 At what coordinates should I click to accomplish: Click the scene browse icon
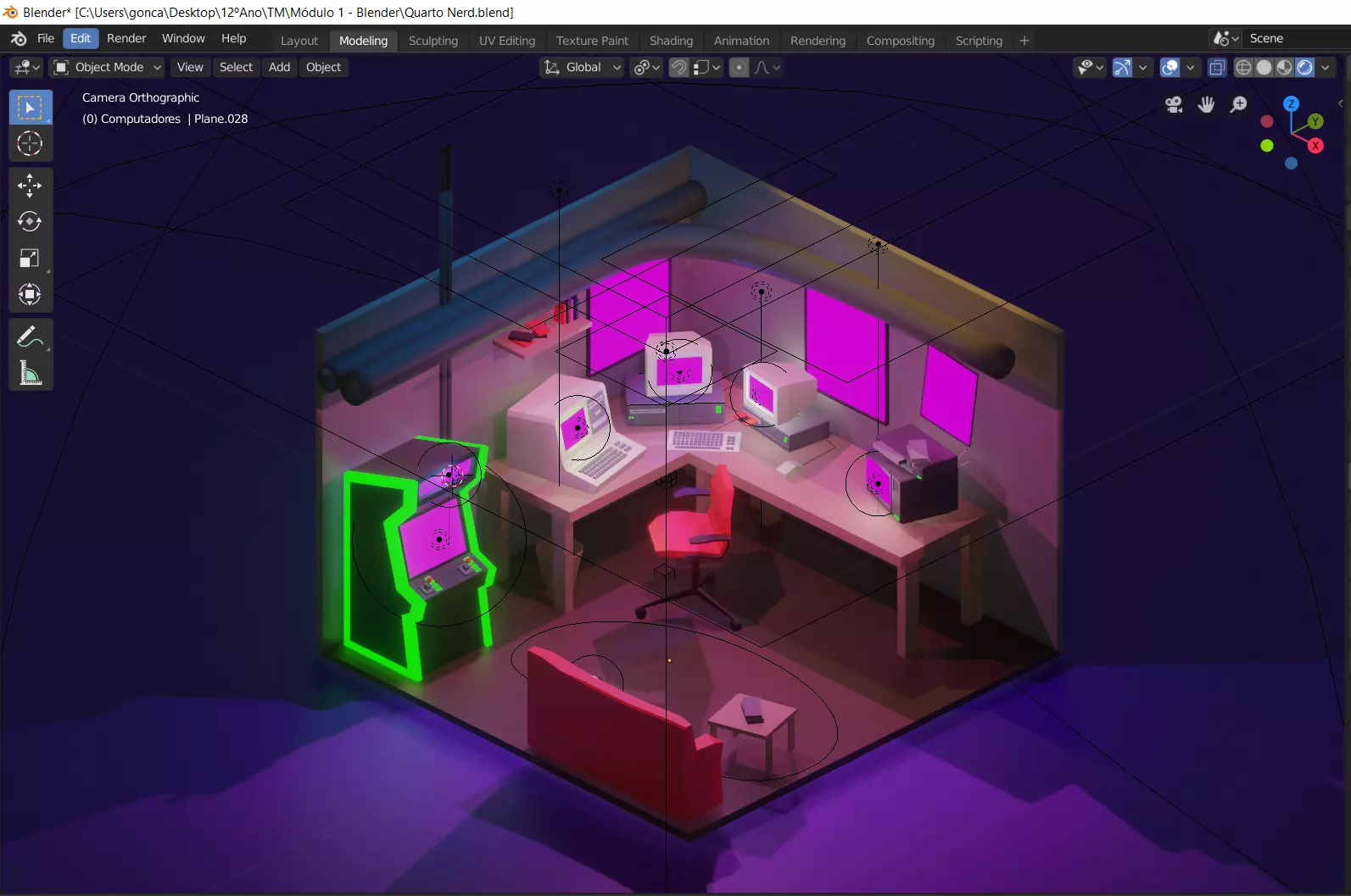pyautogui.click(x=1225, y=39)
